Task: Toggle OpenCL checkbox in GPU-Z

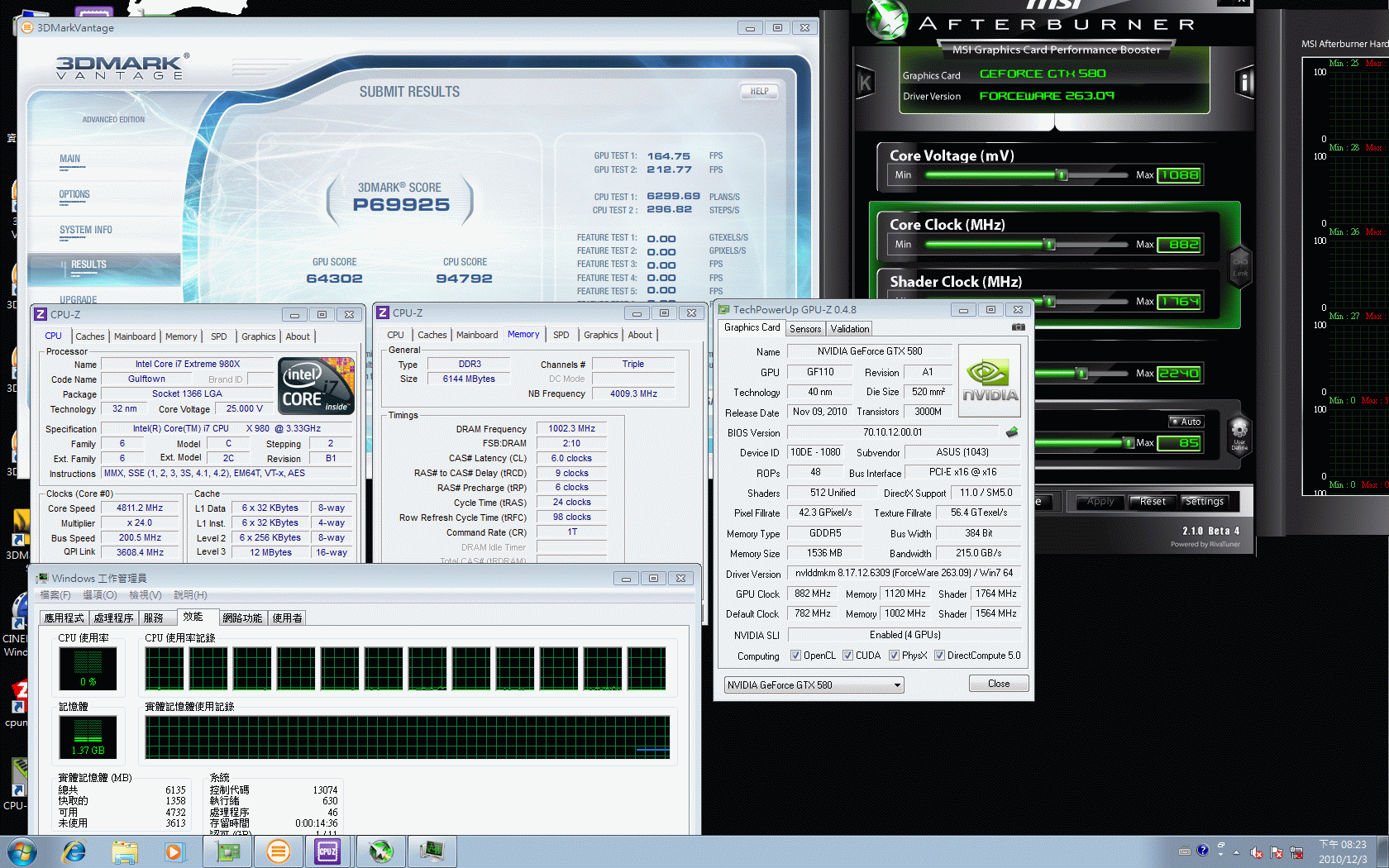Action: click(x=795, y=656)
